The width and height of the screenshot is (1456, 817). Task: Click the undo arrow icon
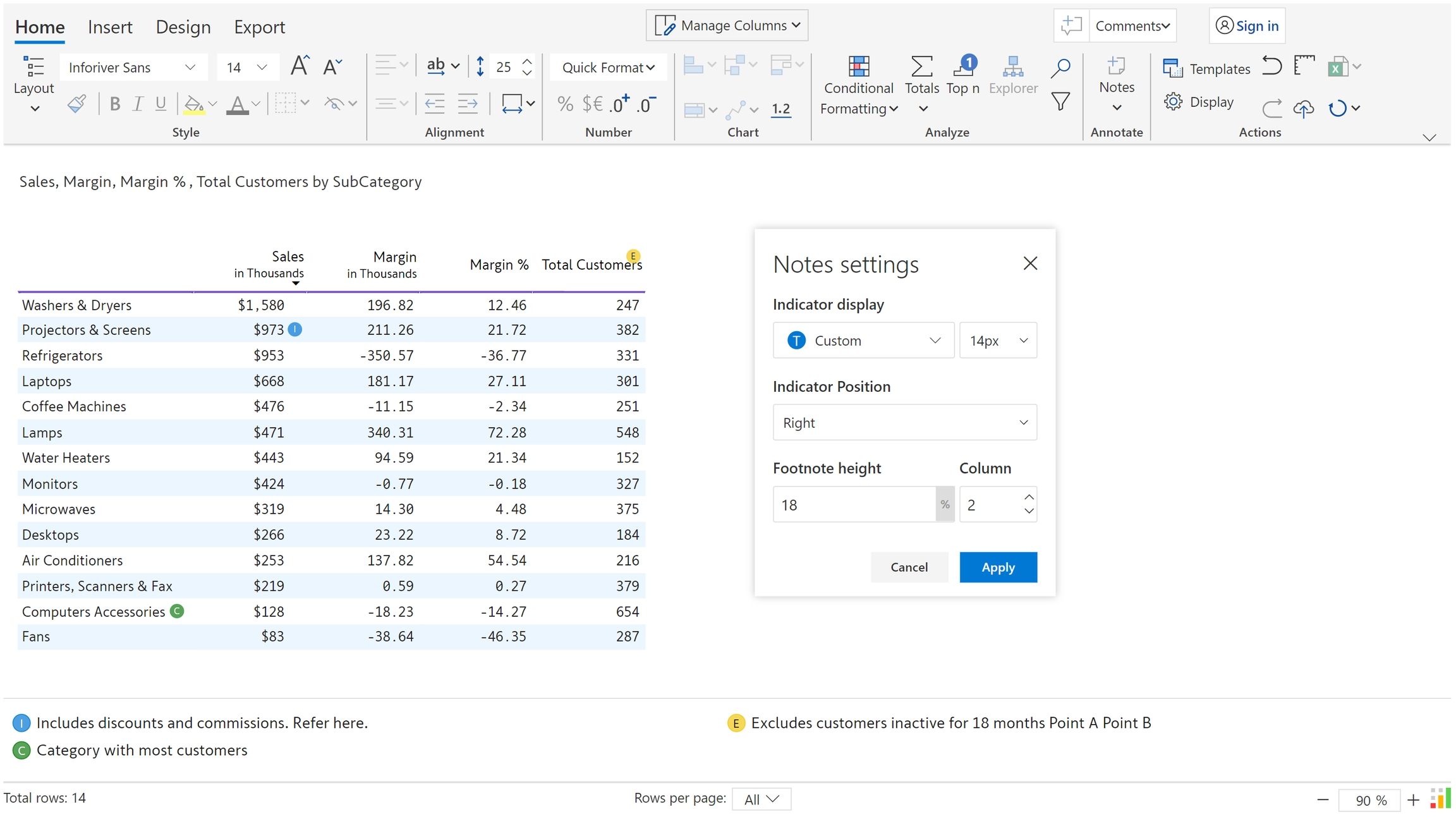tap(1271, 66)
